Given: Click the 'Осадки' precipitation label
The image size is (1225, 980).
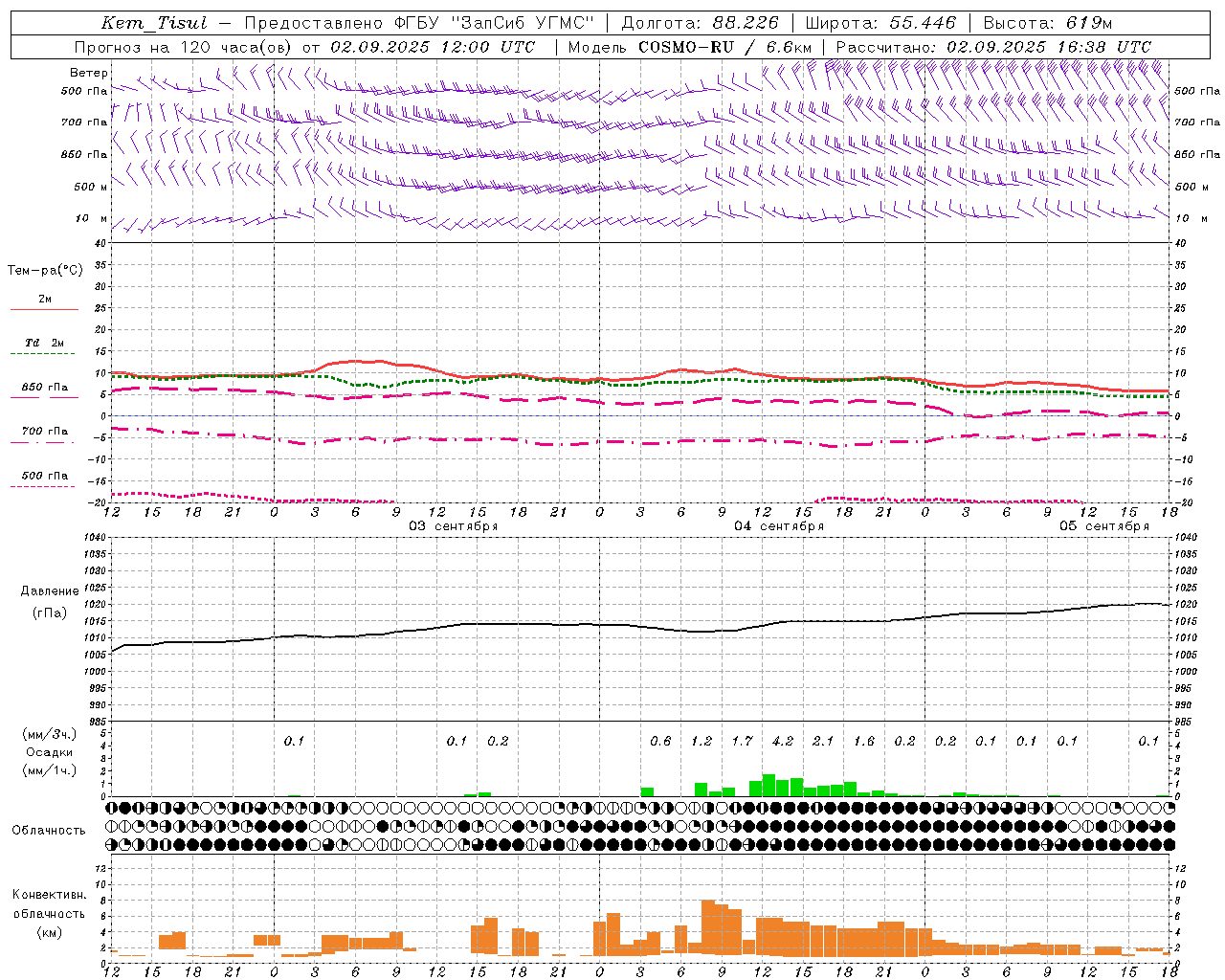Looking at the screenshot, I should [49, 752].
